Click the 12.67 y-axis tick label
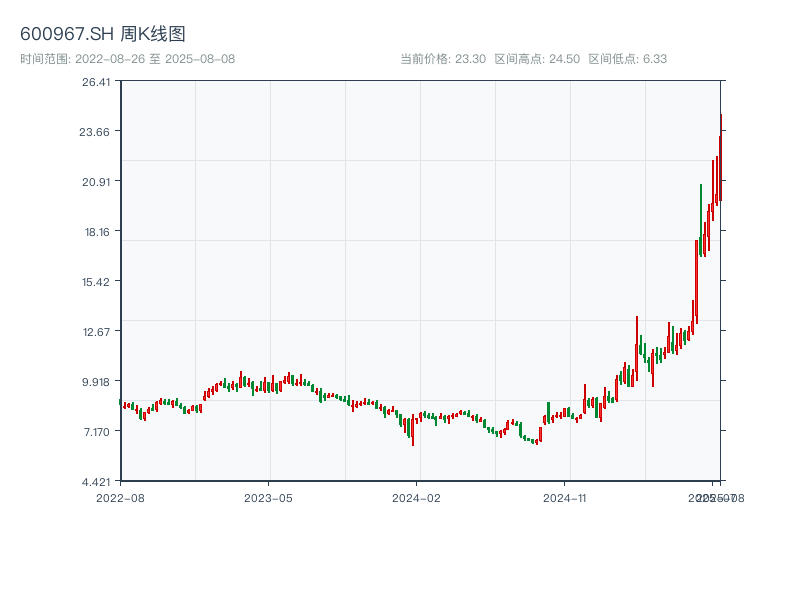 [x=96, y=331]
